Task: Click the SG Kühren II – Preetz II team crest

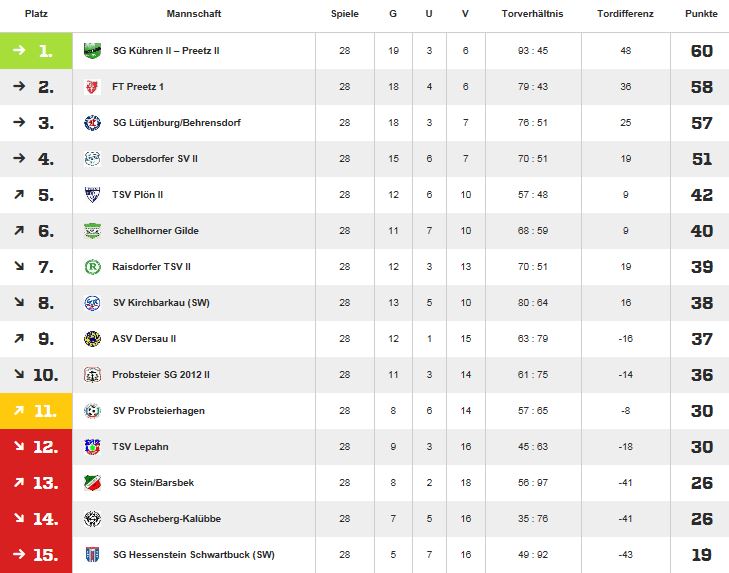Action: [92, 50]
